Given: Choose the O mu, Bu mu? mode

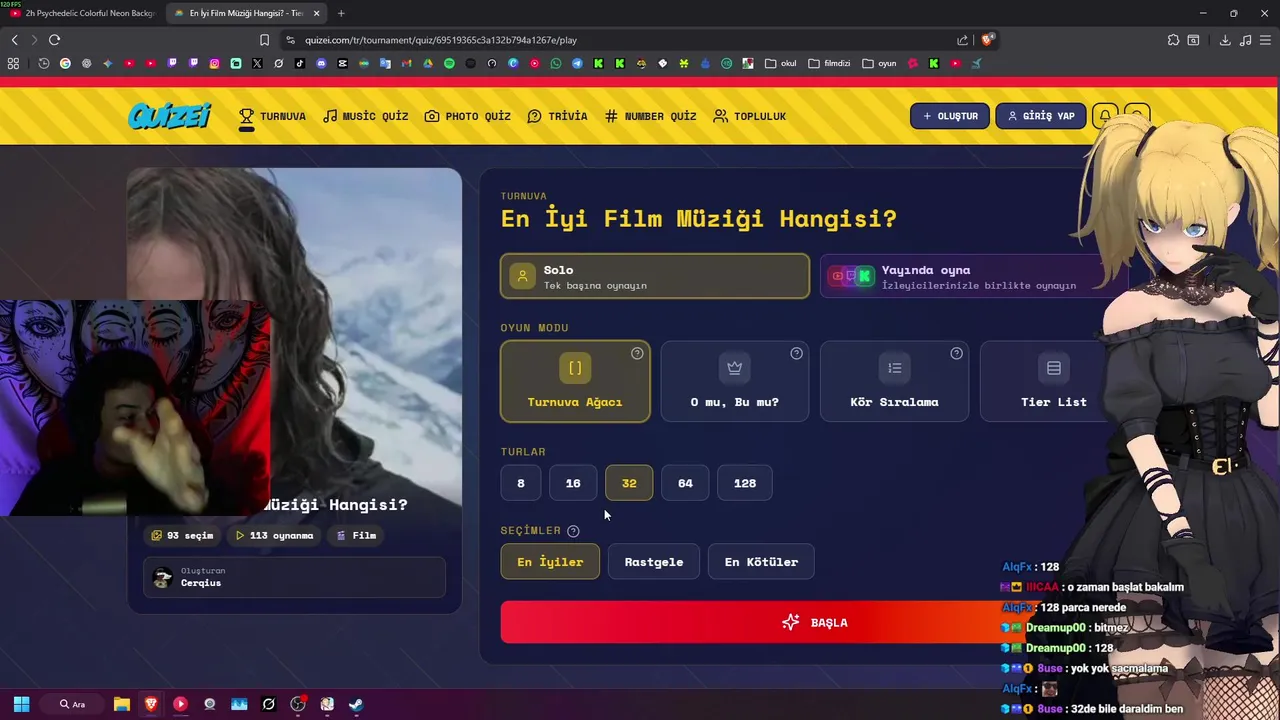Looking at the screenshot, I should click(x=734, y=381).
